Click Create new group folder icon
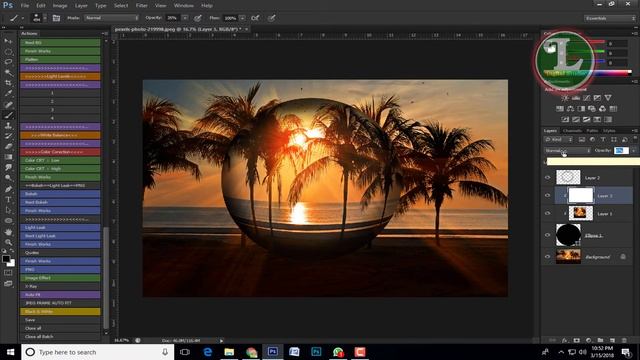 pos(600,340)
